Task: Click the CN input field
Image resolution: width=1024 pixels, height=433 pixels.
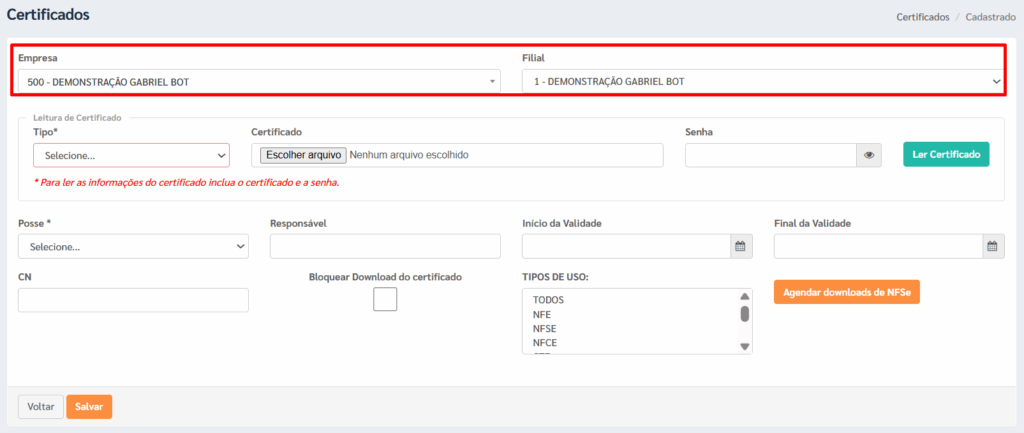Action: coord(133,300)
